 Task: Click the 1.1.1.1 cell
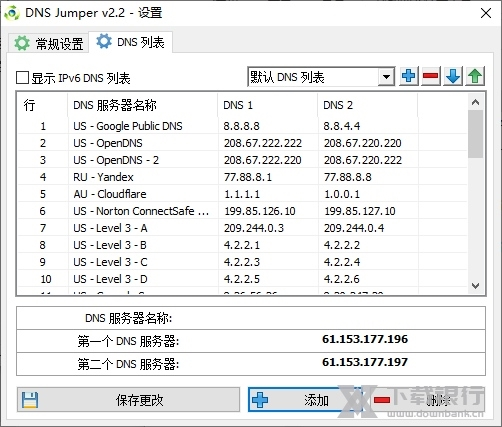click(242, 194)
